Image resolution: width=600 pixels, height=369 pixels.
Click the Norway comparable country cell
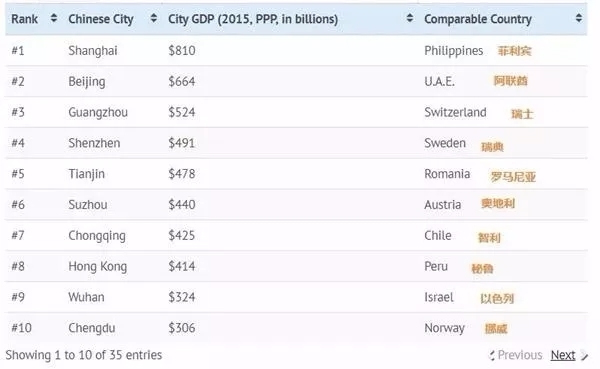[x=444, y=328]
